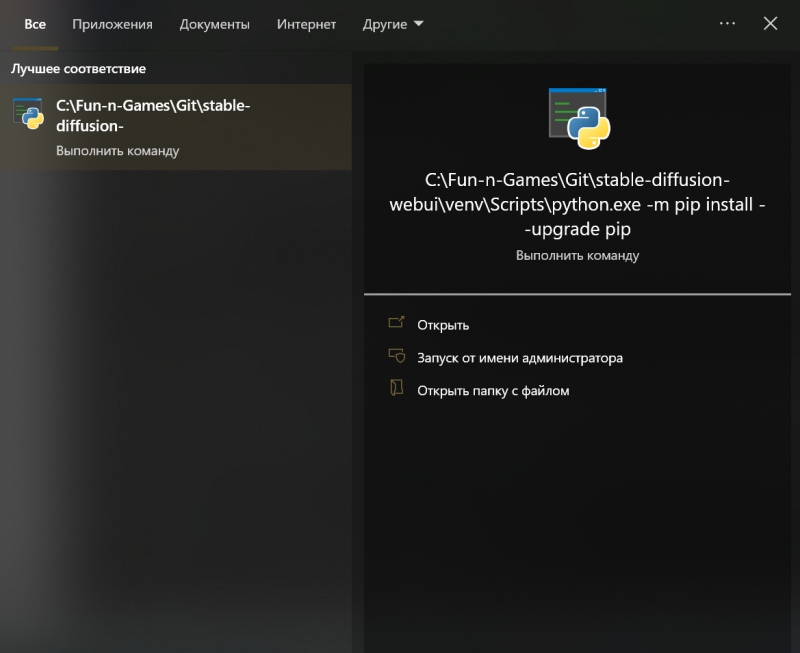Screen dimensions: 800x653
Task: Switch to the "Все" tab
Action: click(x=35, y=24)
